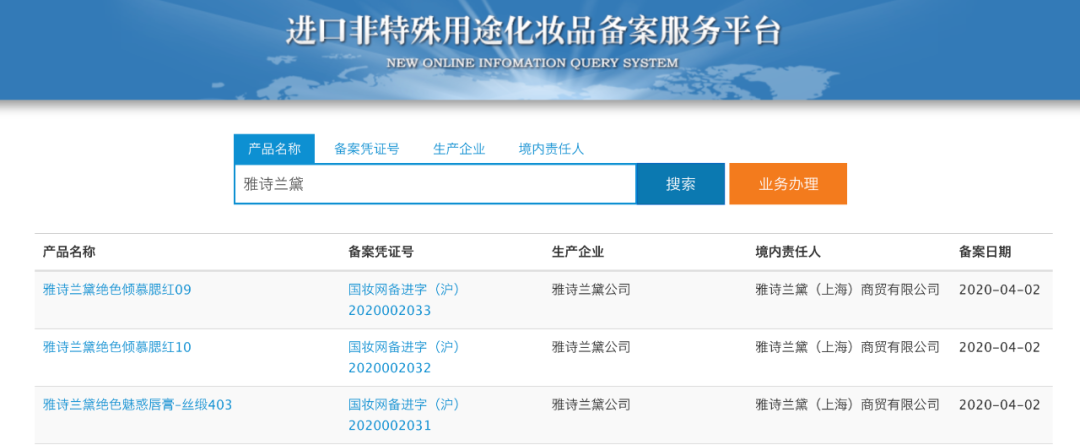Viewport: 1080px width, 445px height.
Task: Open product 雅诗兰黛绝色魅惑唇膏-丝缎403
Action: [137, 405]
